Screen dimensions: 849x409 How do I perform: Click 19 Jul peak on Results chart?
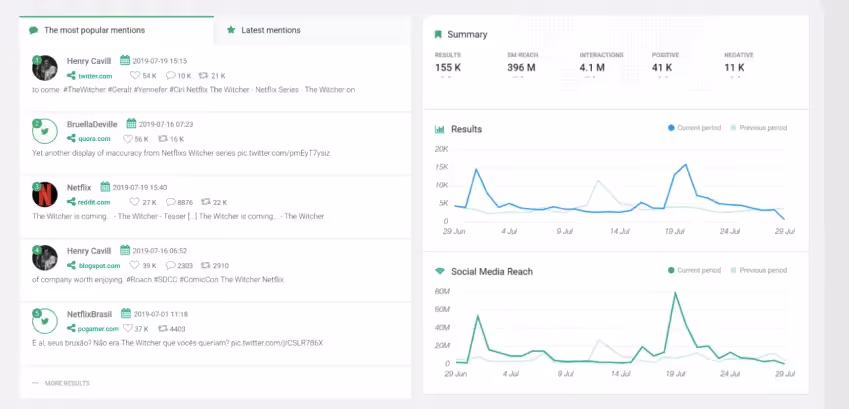pos(685,165)
